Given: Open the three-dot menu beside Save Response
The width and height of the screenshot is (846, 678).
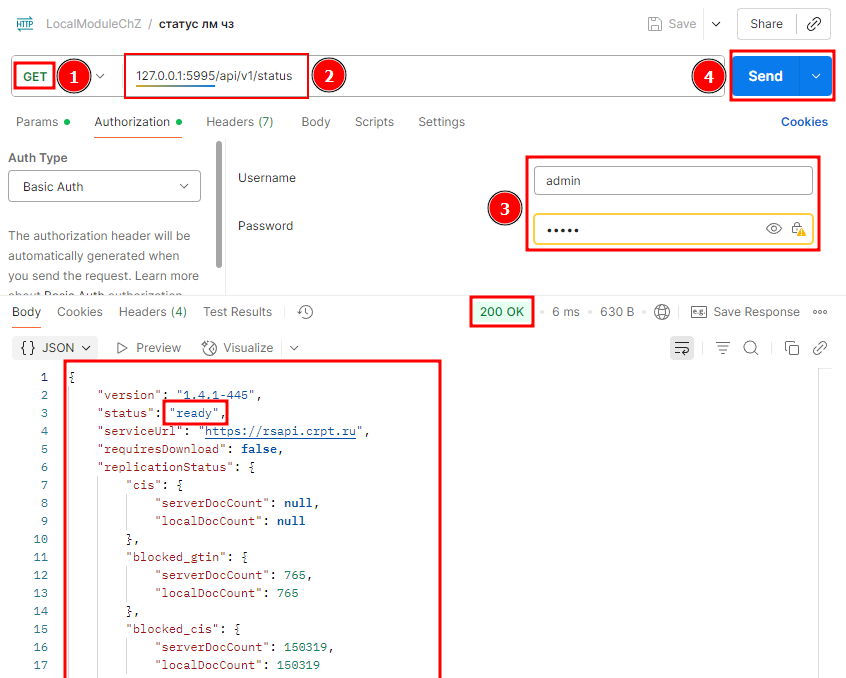Looking at the screenshot, I should pyautogui.click(x=820, y=312).
